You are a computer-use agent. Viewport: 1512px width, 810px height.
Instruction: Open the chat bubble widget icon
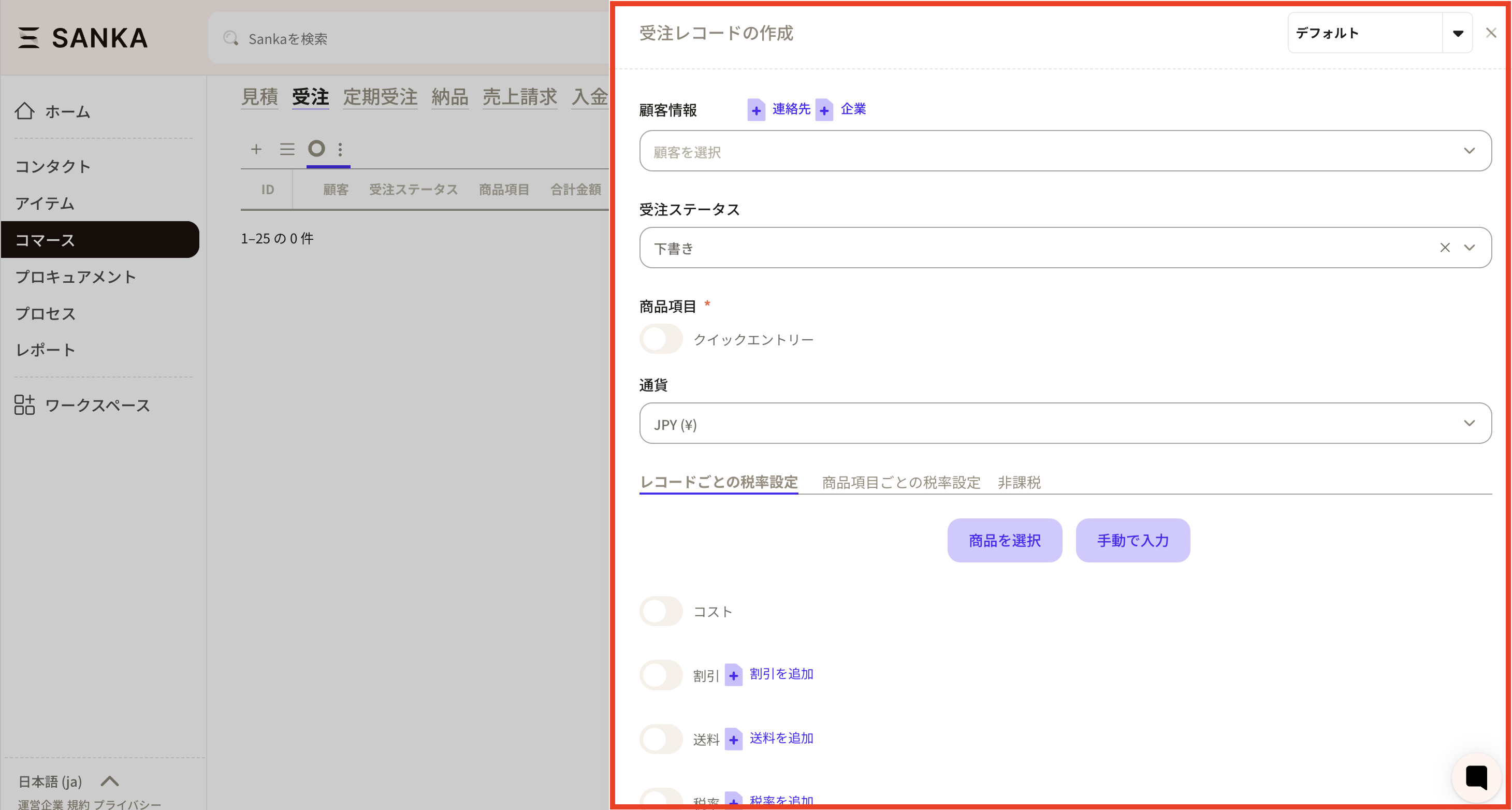(x=1476, y=776)
